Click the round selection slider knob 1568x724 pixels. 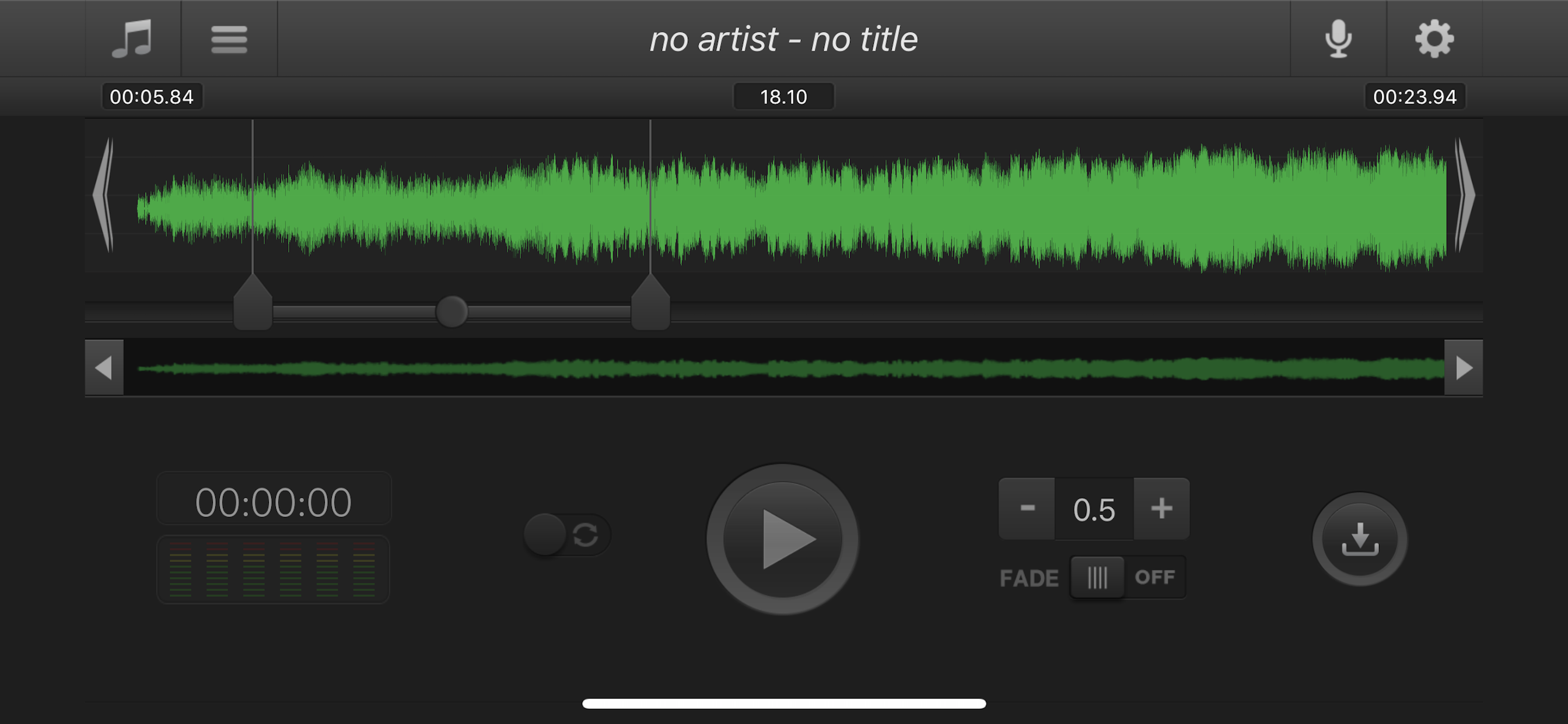452,311
